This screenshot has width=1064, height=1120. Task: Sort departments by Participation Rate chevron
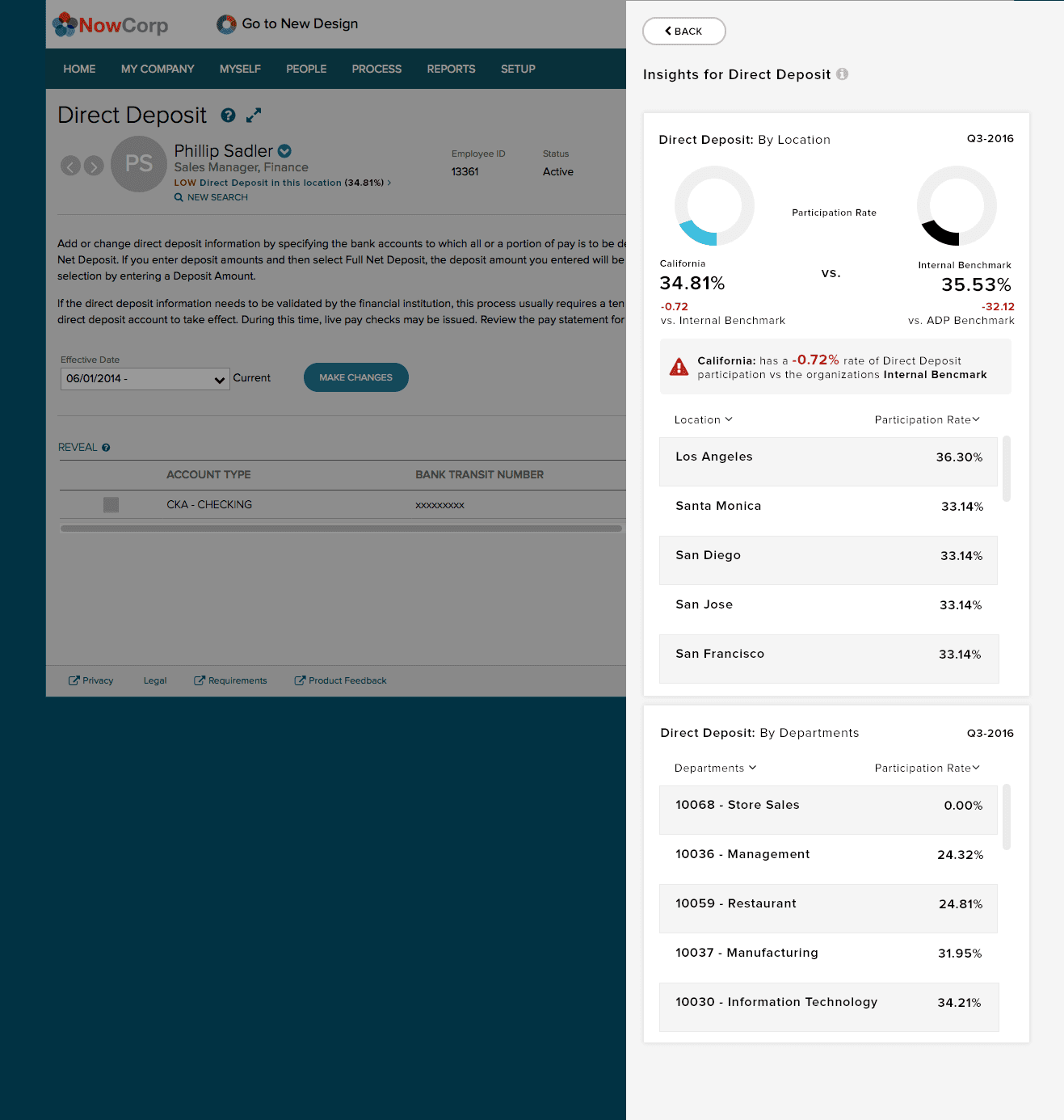point(976,768)
